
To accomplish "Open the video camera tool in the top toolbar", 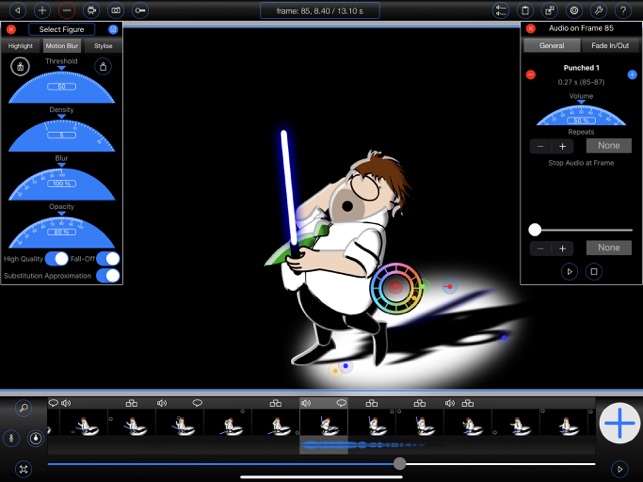I will coord(91,10).
